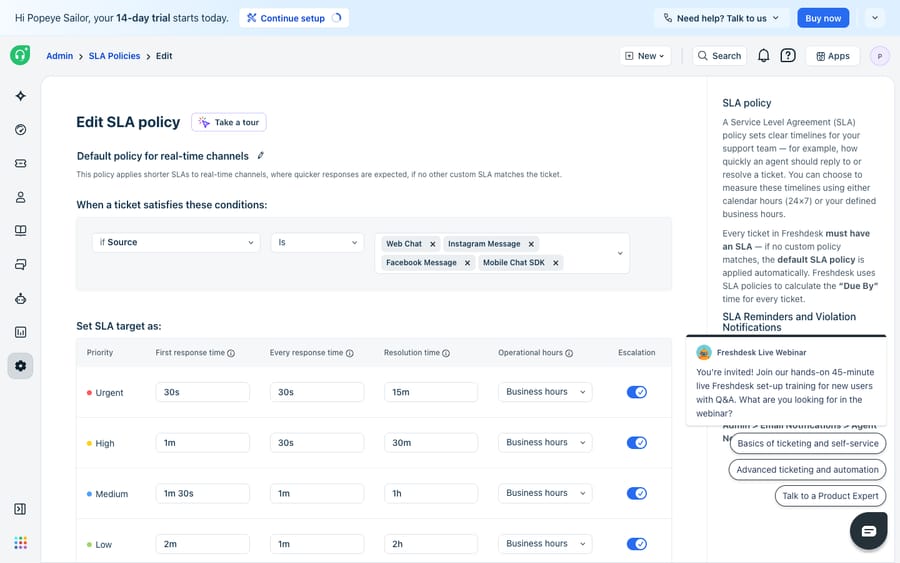Image resolution: width=900 pixels, height=563 pixels.
Task: Open the profile avatar P
Action: coord(879,56)
